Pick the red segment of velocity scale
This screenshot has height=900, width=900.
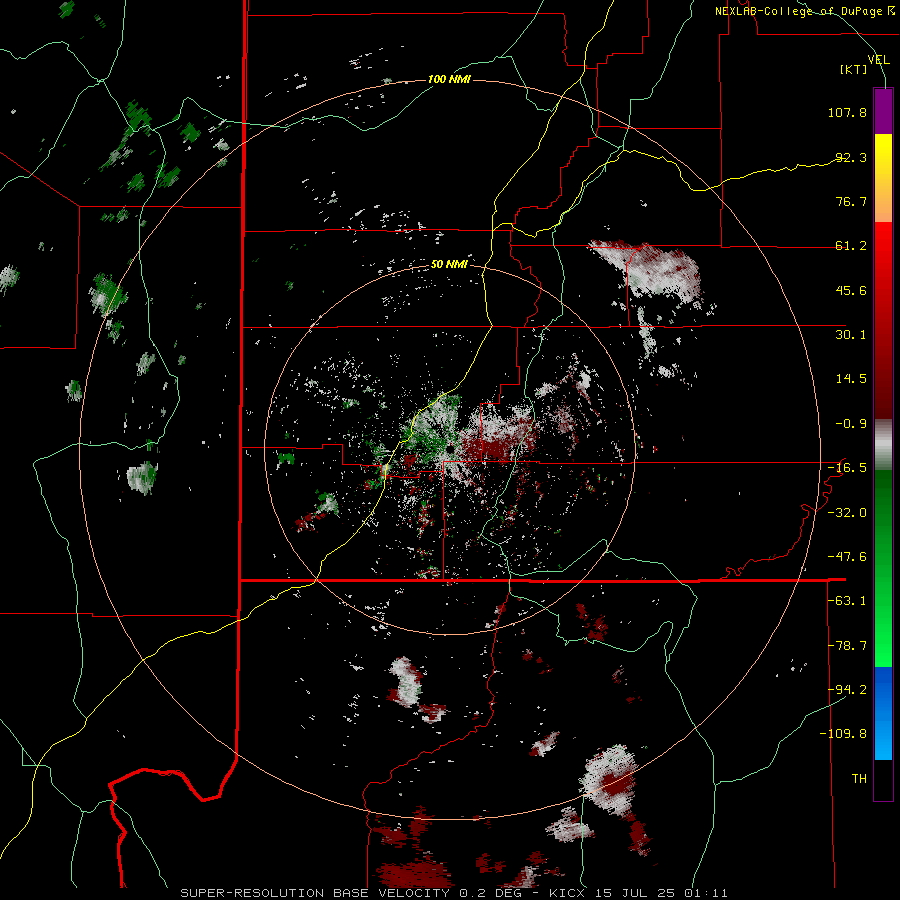point(883,320)
